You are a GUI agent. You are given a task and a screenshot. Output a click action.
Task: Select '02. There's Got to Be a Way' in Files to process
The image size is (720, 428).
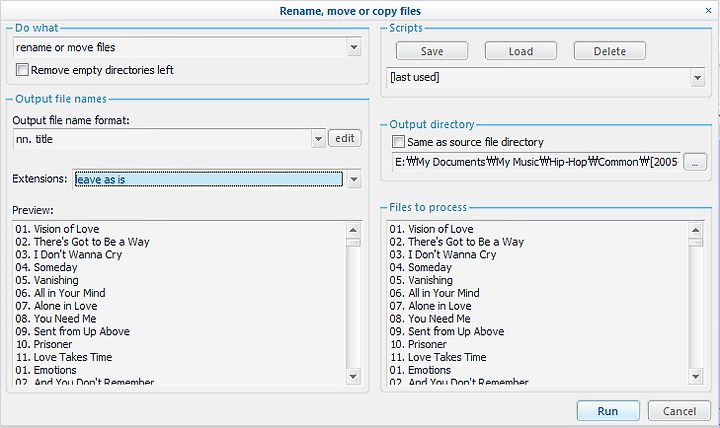click(456, 242)
